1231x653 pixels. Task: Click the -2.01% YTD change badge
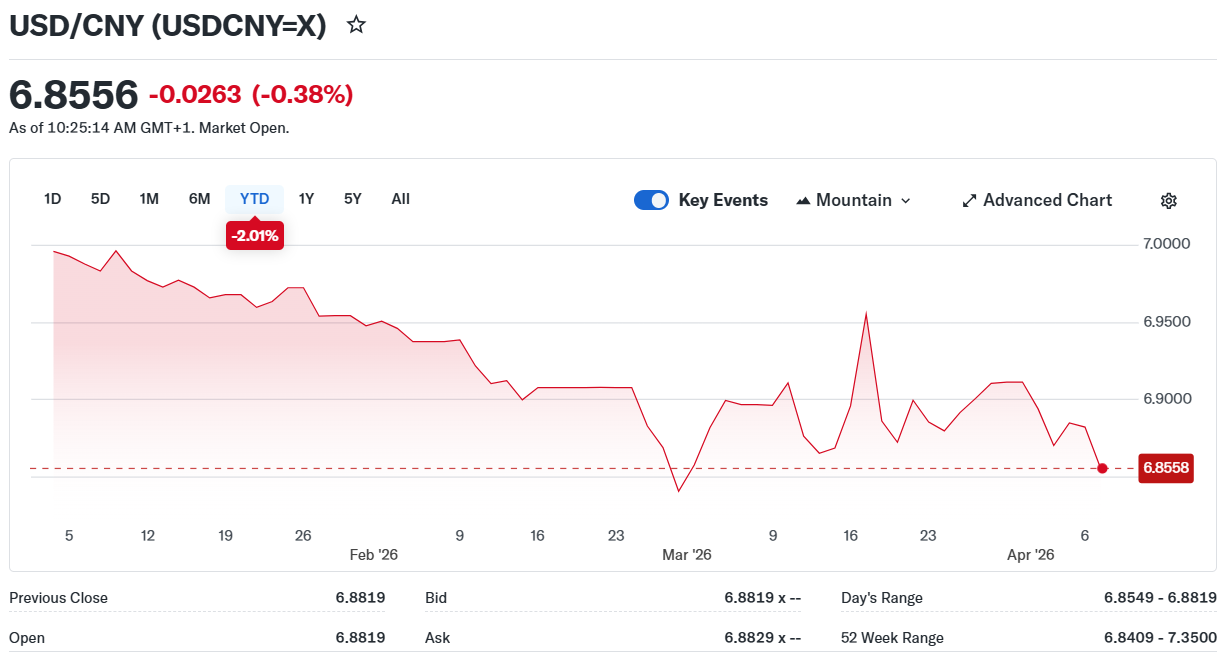(x=255, y=236)
